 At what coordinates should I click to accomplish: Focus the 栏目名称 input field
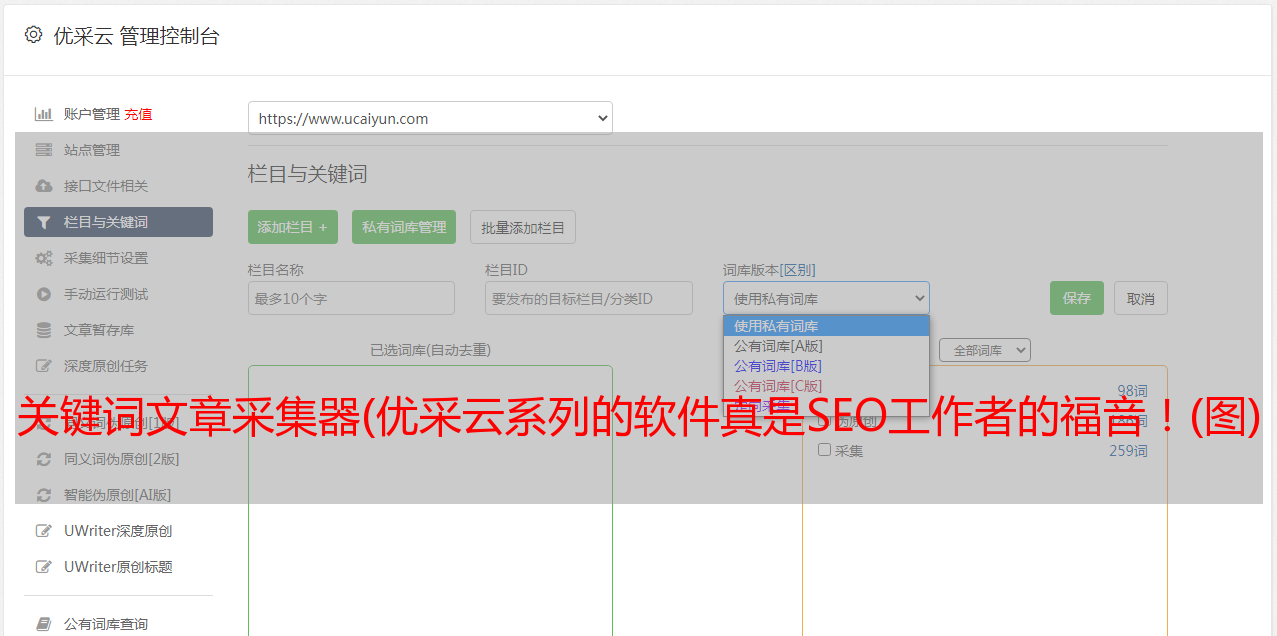coord(351,298)
